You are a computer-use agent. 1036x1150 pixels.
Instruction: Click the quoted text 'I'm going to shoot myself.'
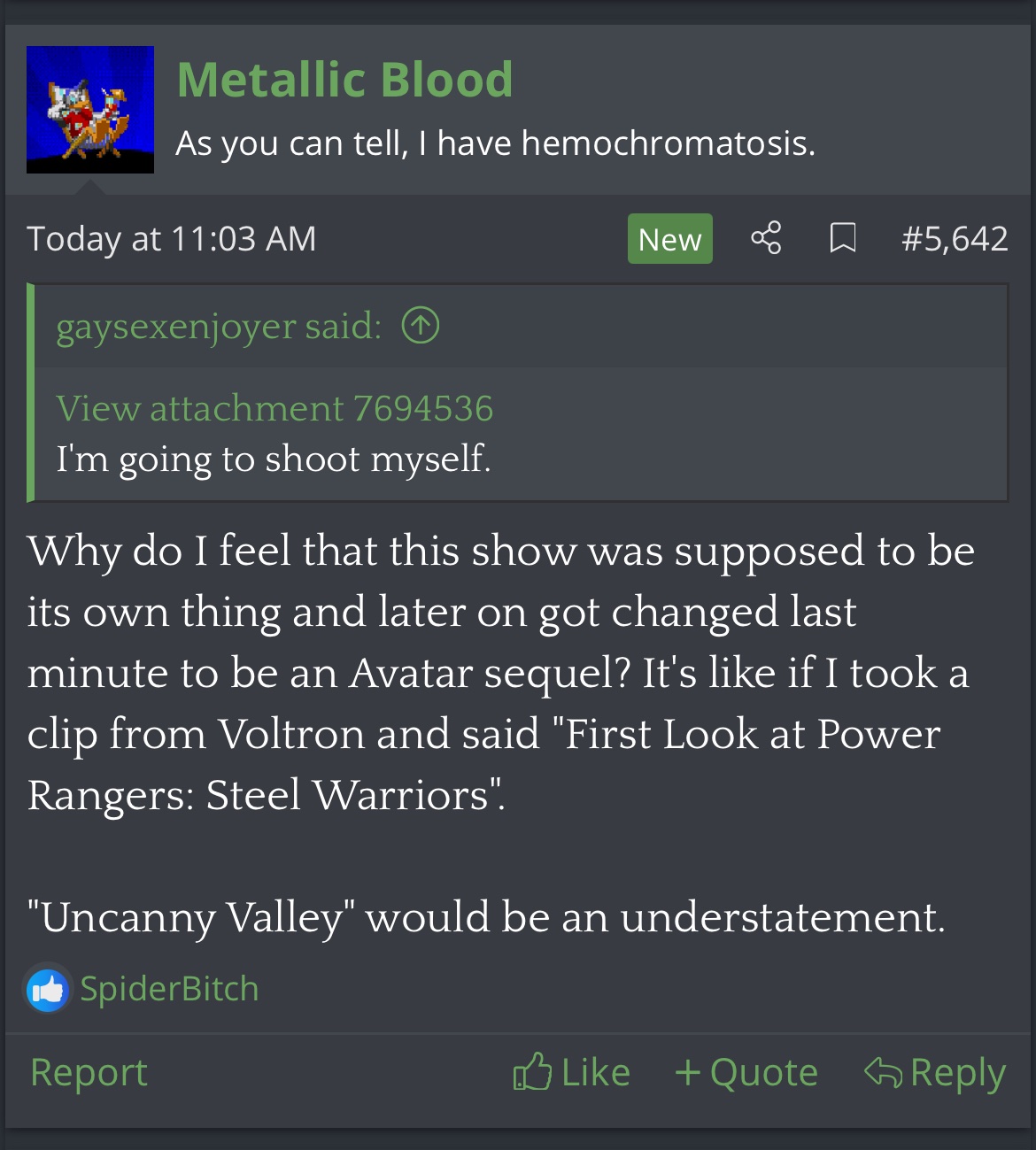(x=273, y=459)
